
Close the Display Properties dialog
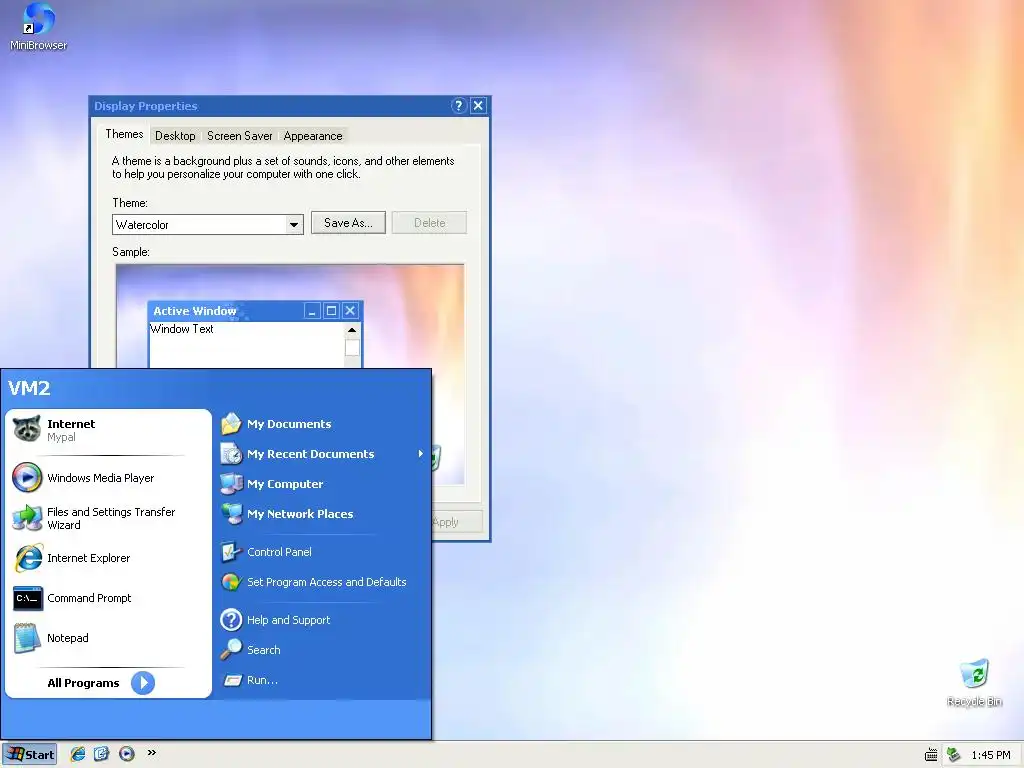click(479, 106)
